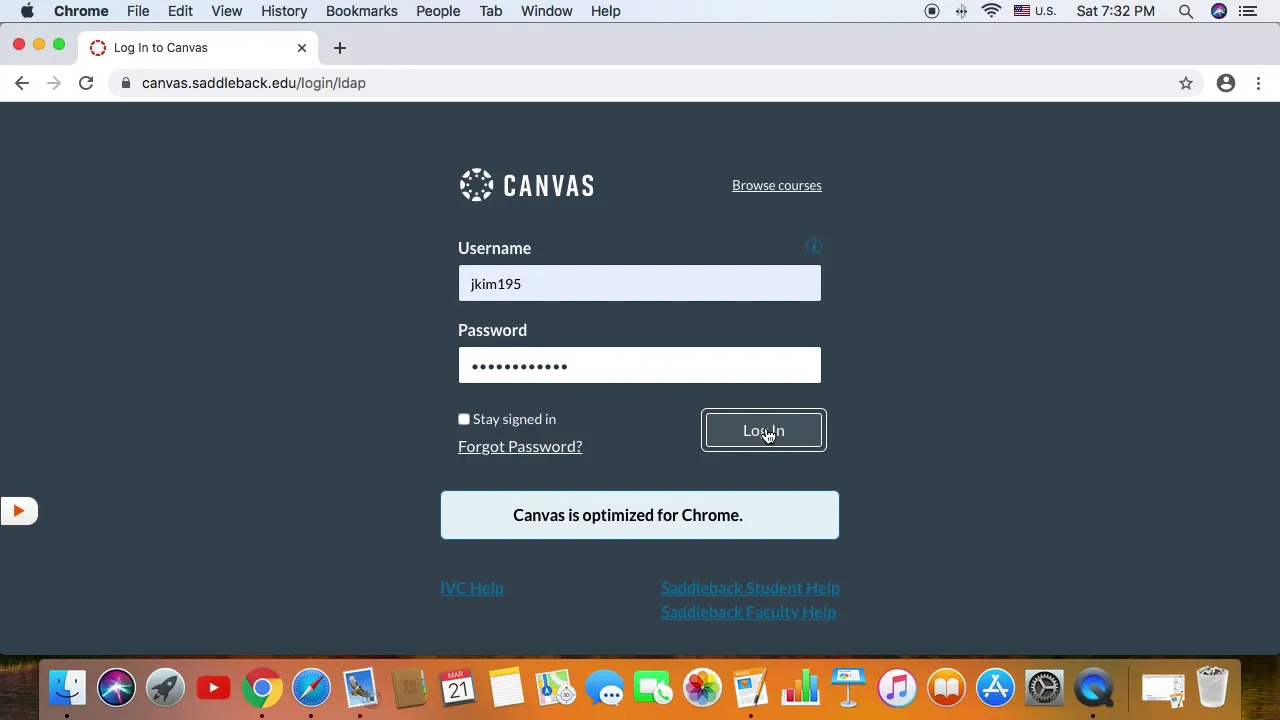Open Mail stamp icon in Dock
Viewport: 1280px width, 720px height.
(x=360, y=688)
